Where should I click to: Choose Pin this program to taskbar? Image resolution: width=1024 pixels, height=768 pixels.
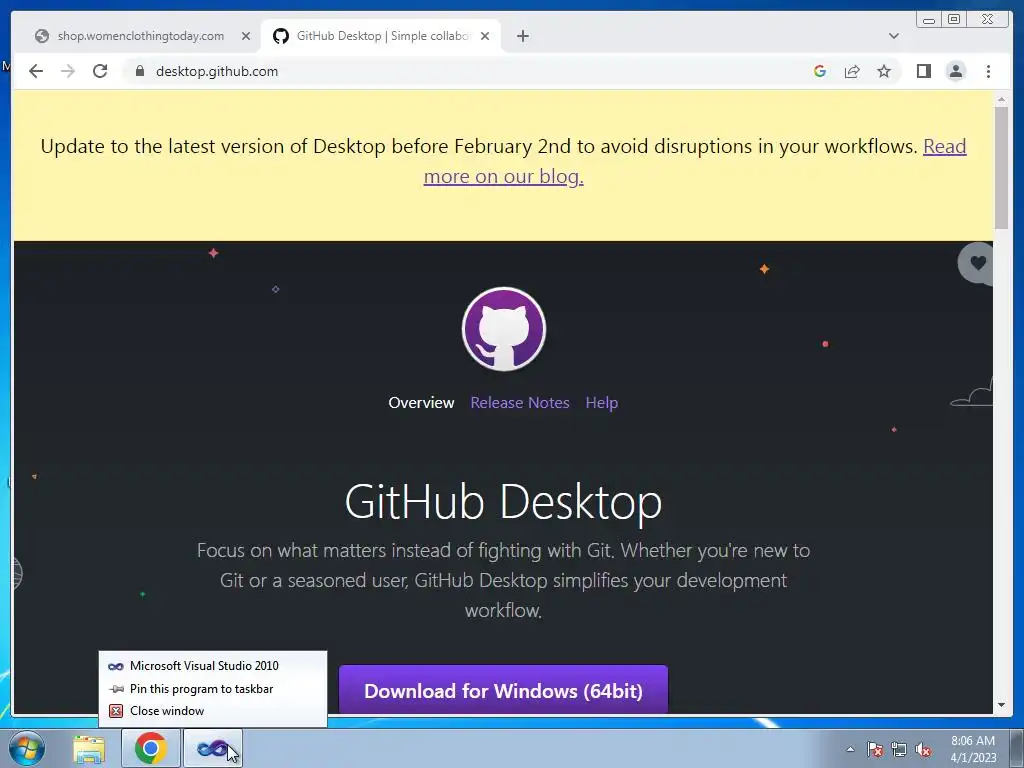213,688
